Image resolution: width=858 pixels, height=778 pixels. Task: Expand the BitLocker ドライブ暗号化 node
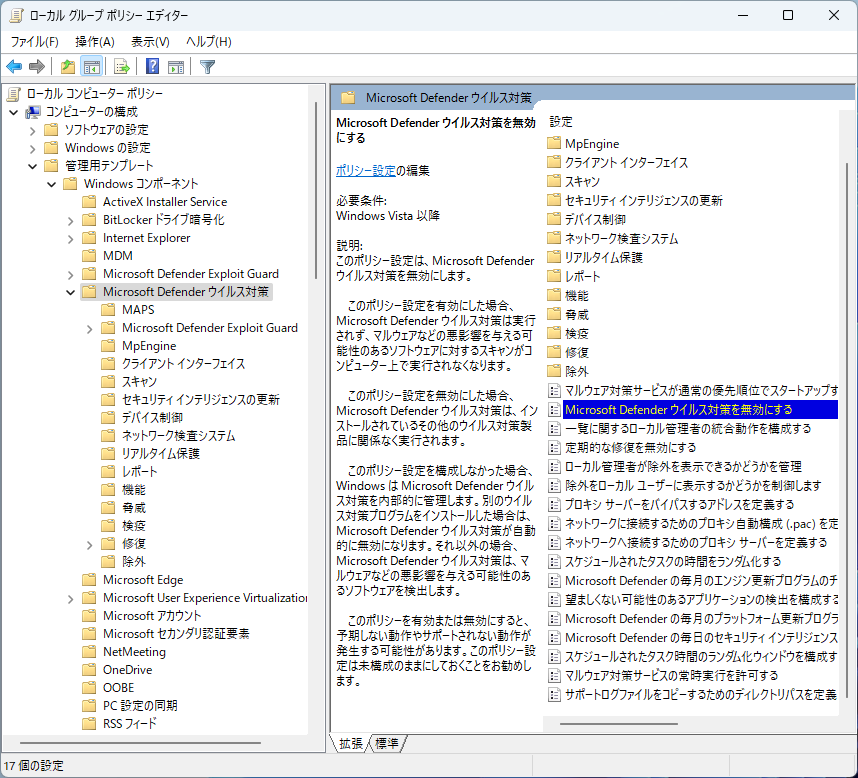click(x=71, y=221)
